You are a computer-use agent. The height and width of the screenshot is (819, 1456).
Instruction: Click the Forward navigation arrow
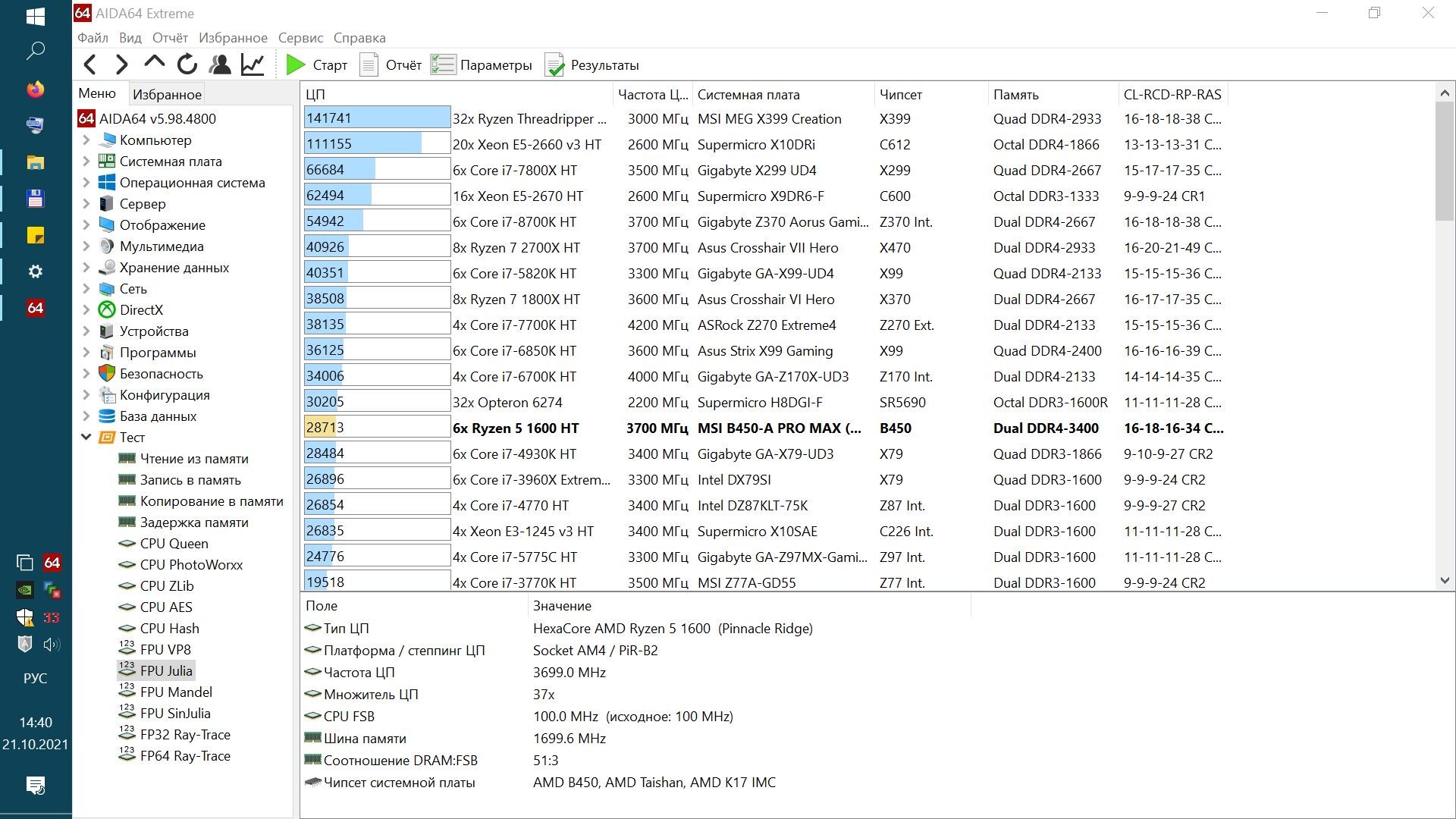click(x=121, y=65)
